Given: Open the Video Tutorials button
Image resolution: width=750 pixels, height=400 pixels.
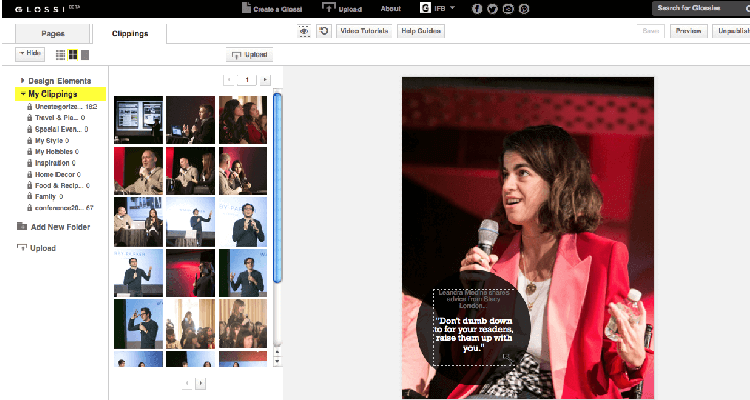Looking at the screenshot, I should (364, 31).
